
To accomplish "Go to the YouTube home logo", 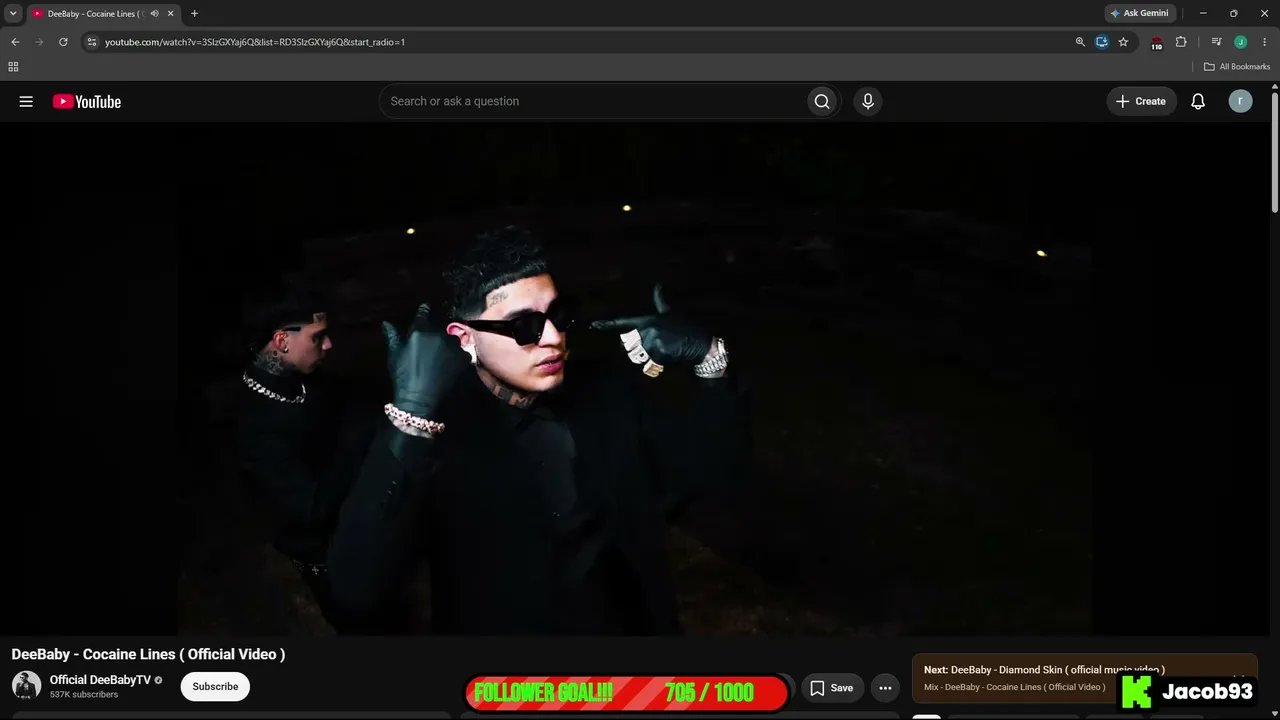I will [87, 101].
